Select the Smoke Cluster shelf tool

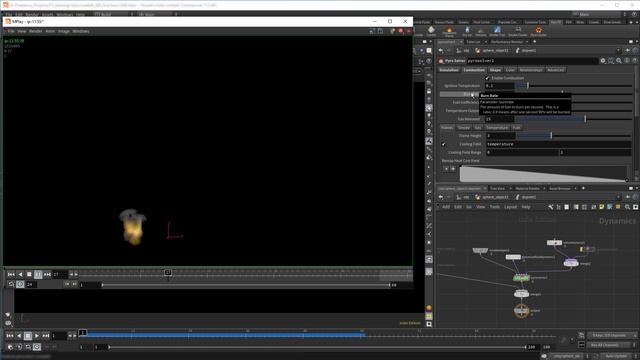518,31
